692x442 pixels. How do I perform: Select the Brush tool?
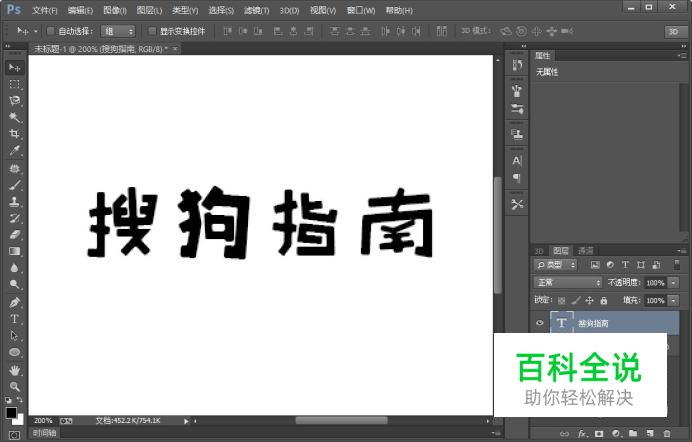tap(14, 185)
